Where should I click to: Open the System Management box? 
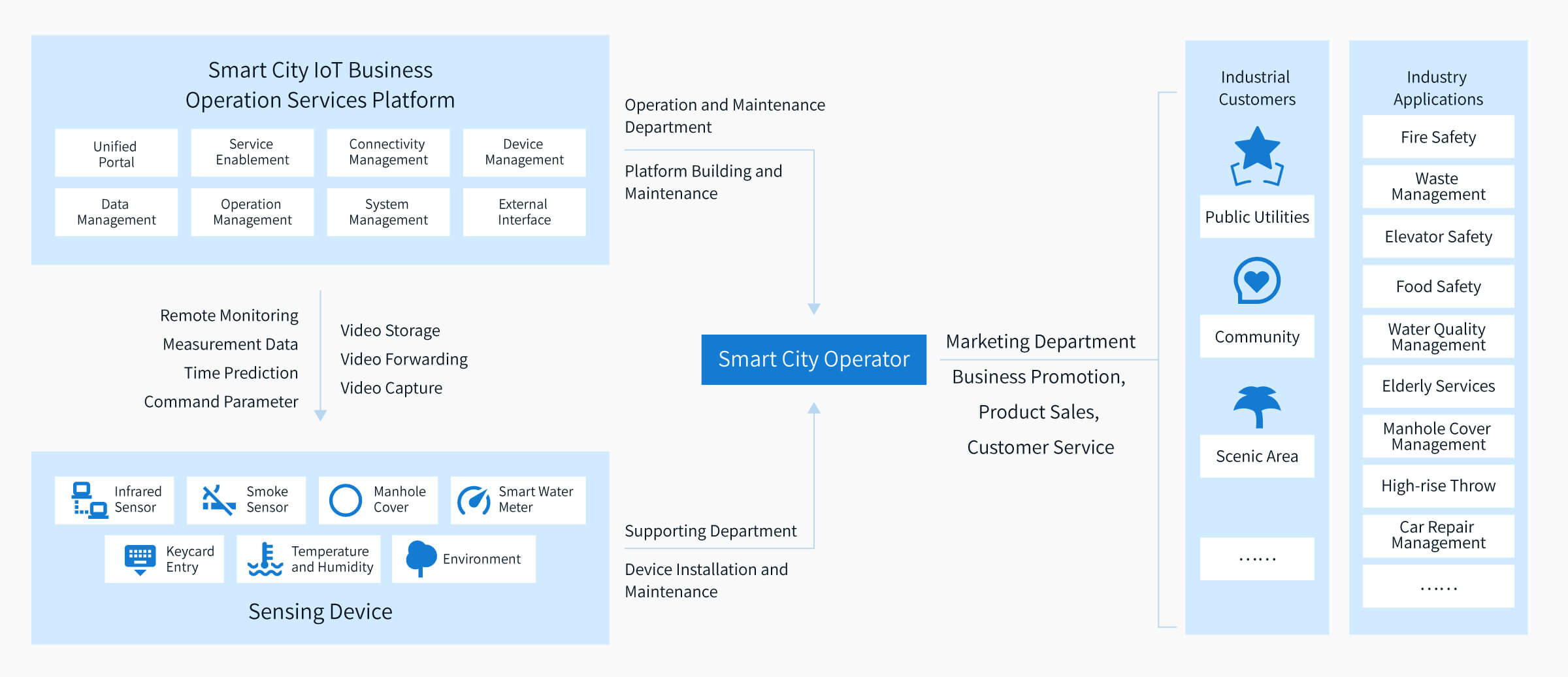pos(388,212)
